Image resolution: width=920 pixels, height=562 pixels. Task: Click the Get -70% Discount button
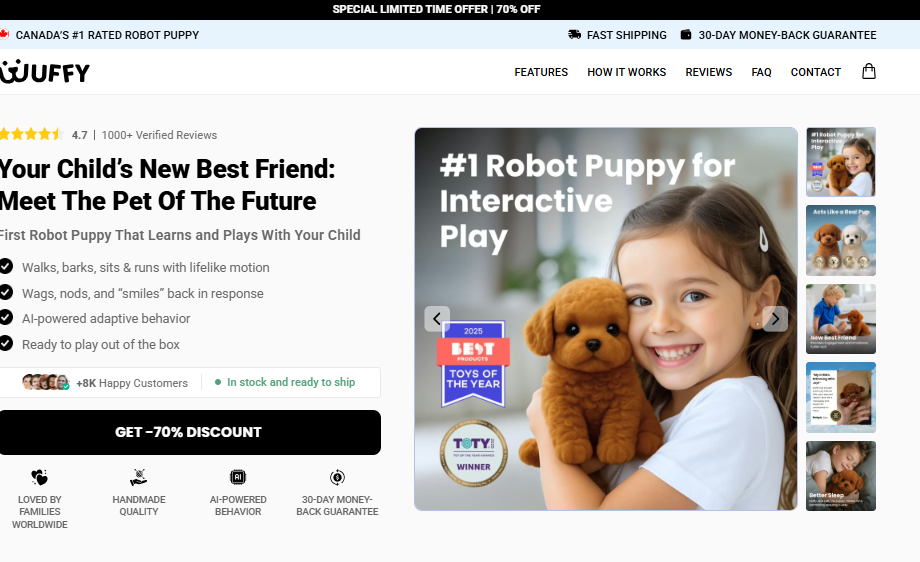coord(189,432)
